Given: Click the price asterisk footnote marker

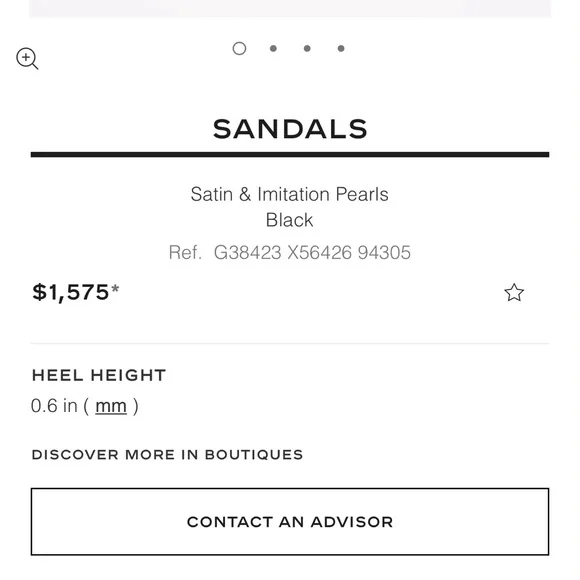Looking at the screenshot, I should tap(115, 288).
